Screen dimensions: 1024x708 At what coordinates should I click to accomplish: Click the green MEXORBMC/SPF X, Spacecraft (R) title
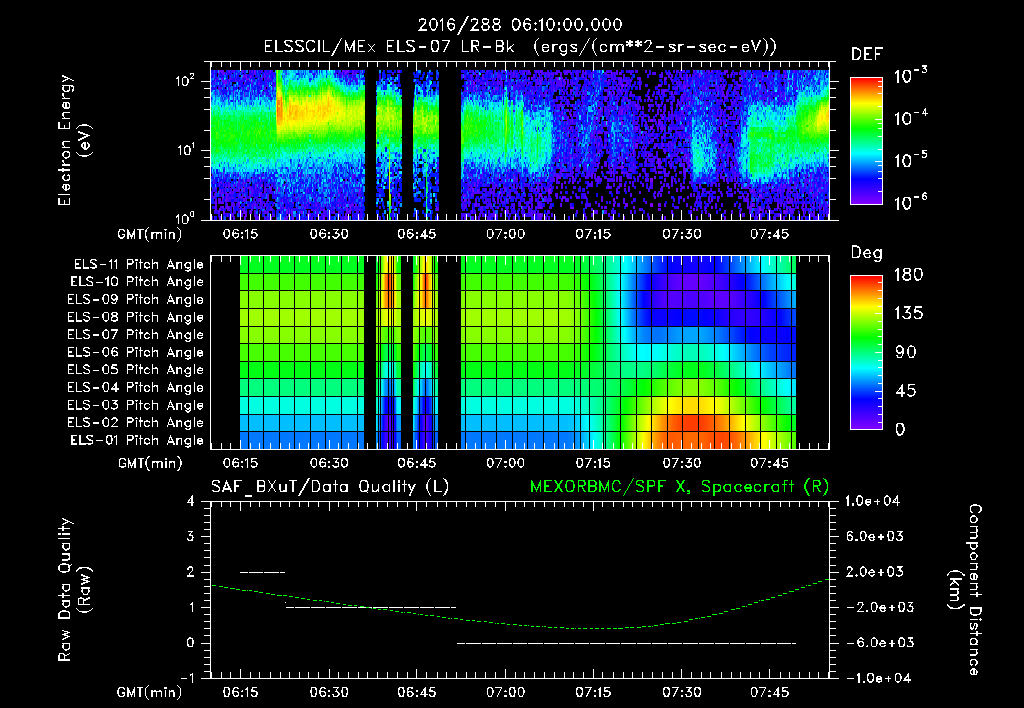(679, 487)
